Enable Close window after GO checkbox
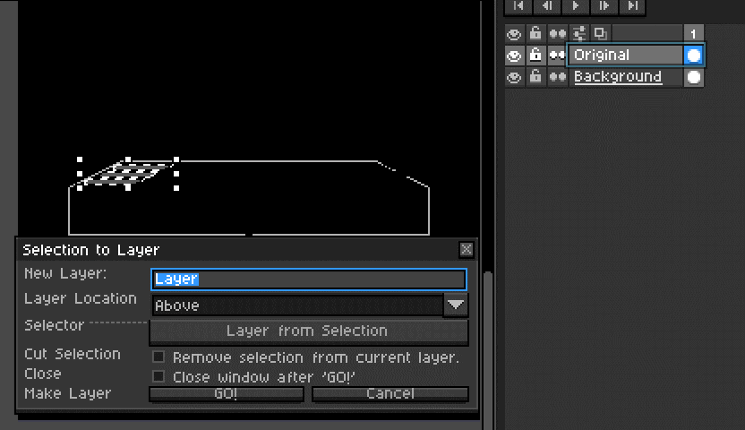Viewport: 745px width, 430px height. (x=158, y=377)
